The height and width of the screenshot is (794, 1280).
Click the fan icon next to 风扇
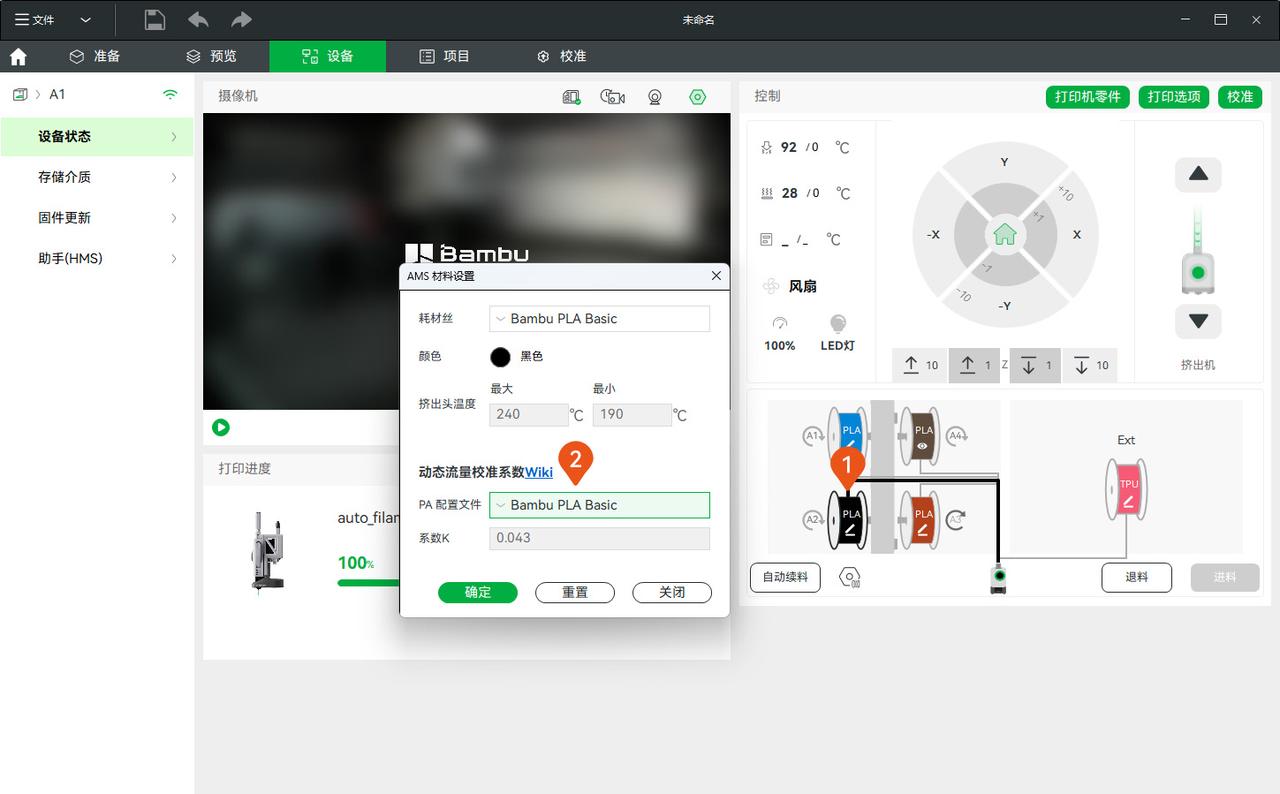point(771,286)
